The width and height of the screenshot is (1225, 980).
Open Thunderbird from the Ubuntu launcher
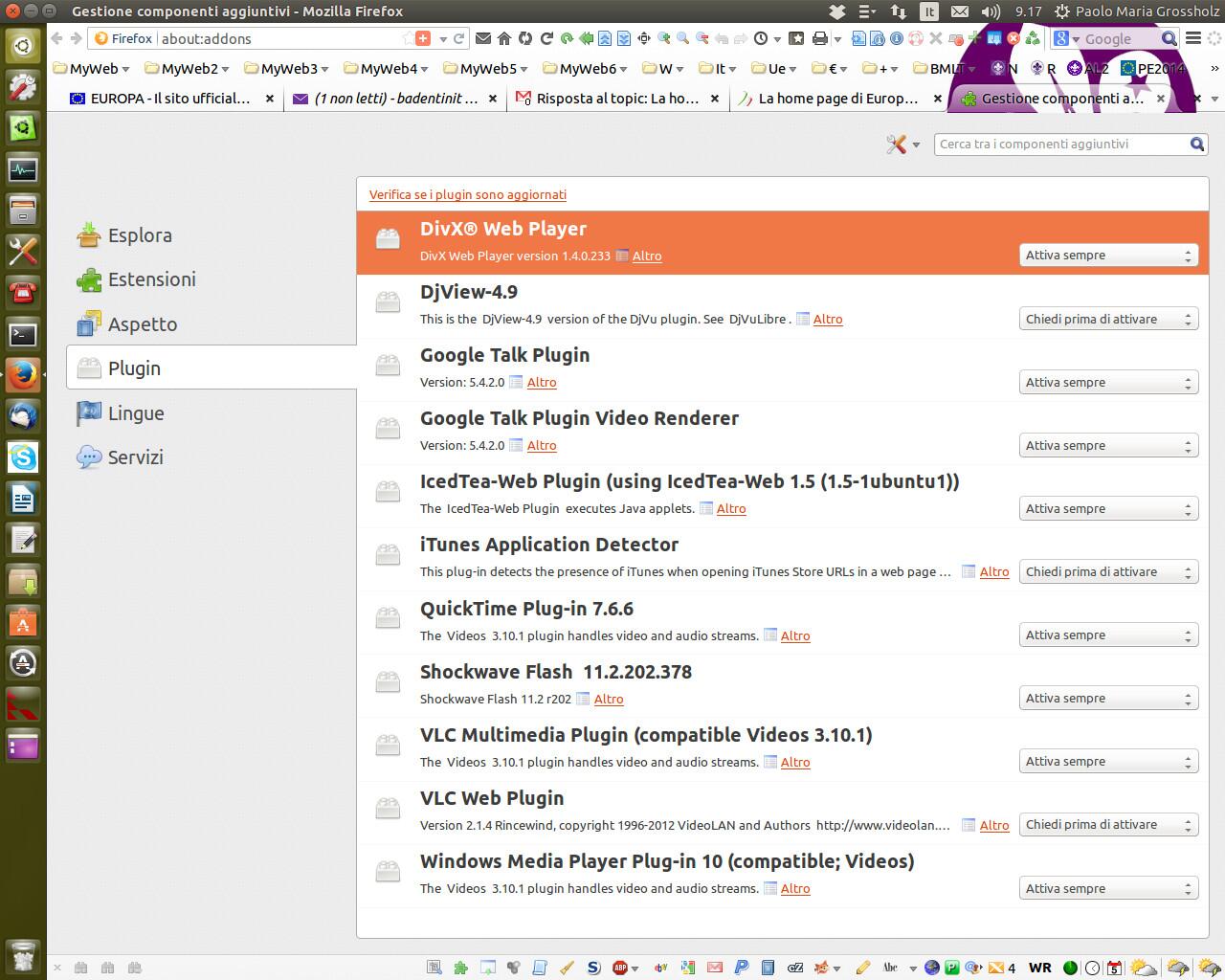[x=23, y=415]
